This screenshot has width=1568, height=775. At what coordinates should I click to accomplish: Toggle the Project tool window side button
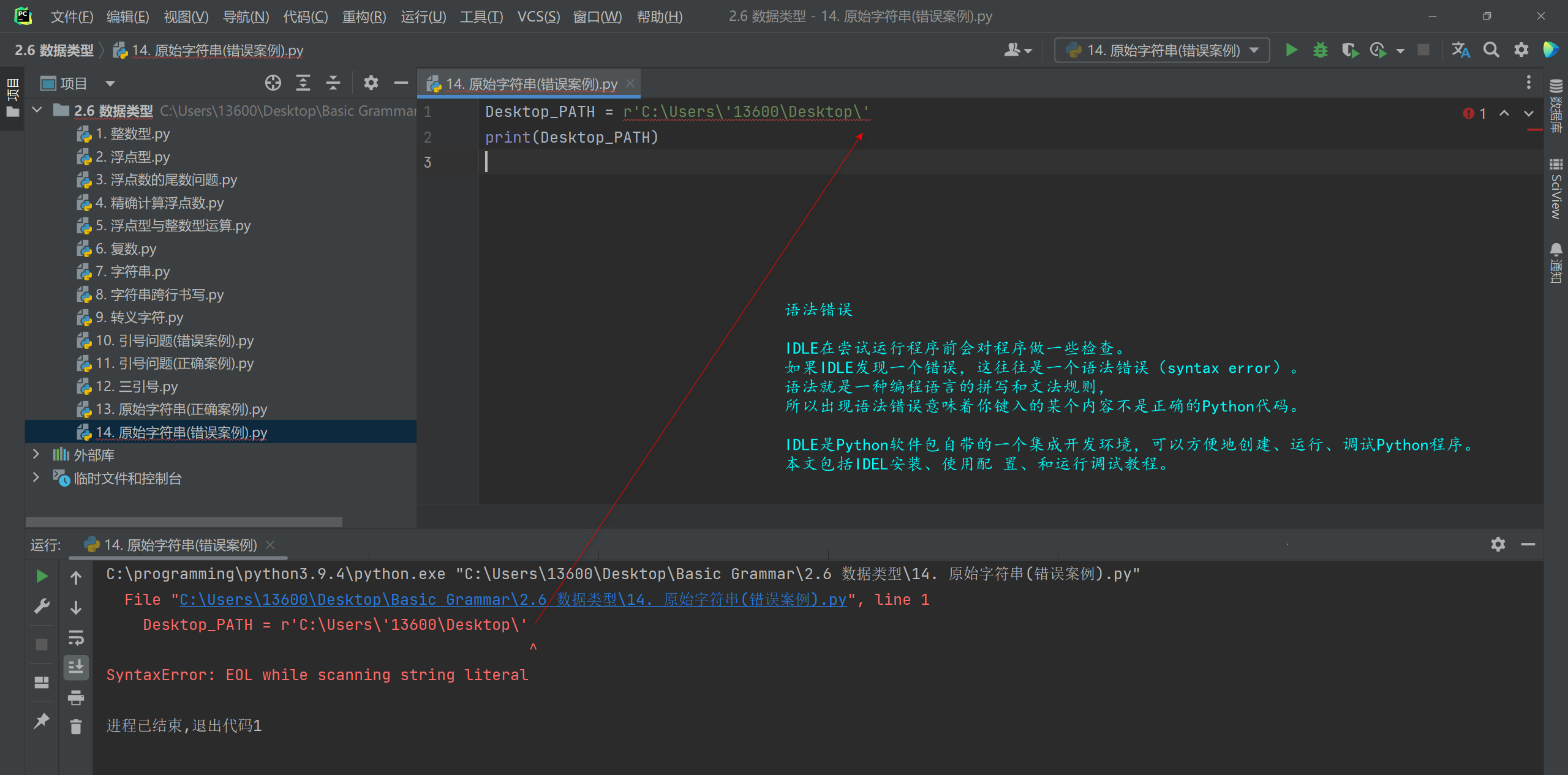pyautogui.click(x=12, y=97)
